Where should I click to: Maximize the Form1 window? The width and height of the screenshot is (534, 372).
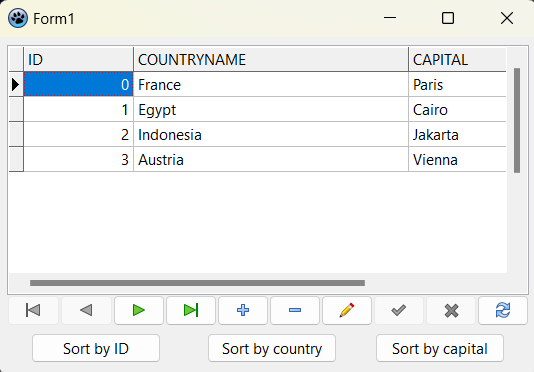pyautogui.click(x=448, y=18)
